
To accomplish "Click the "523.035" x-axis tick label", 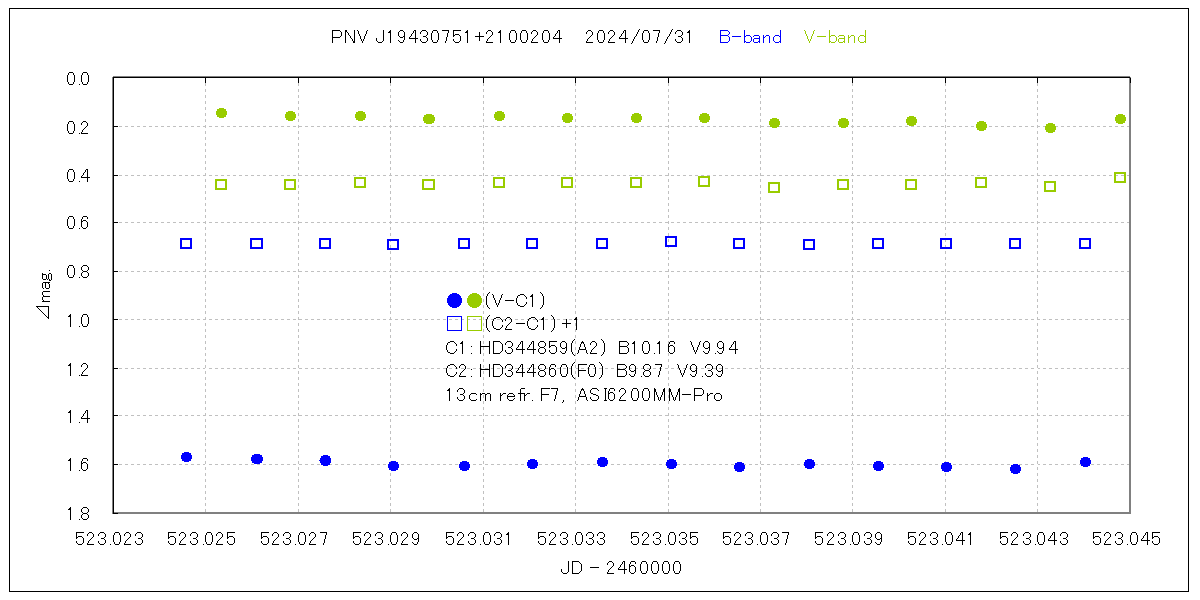I will point(669,538).
